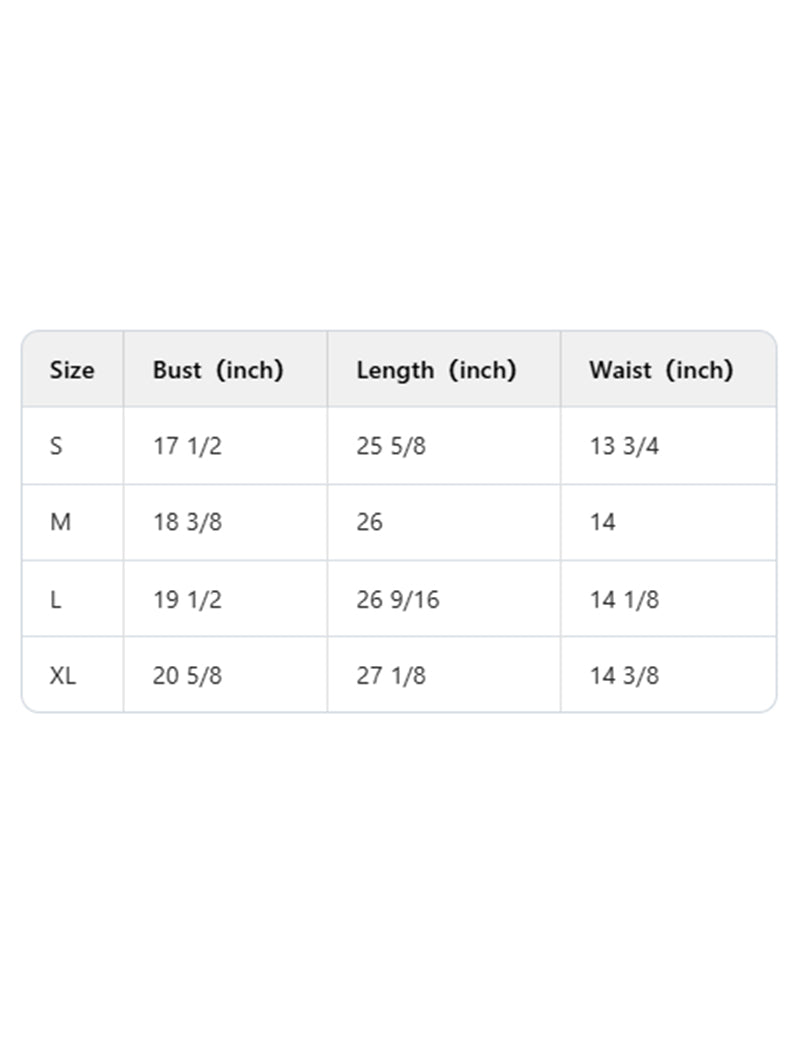Click the Length (inch) header cell
The image size is (800, 1050).
coord(436,370)
